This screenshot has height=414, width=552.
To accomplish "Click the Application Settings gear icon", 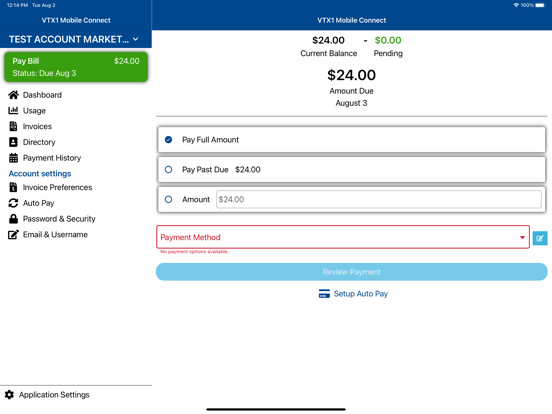I will pos(10,395).
